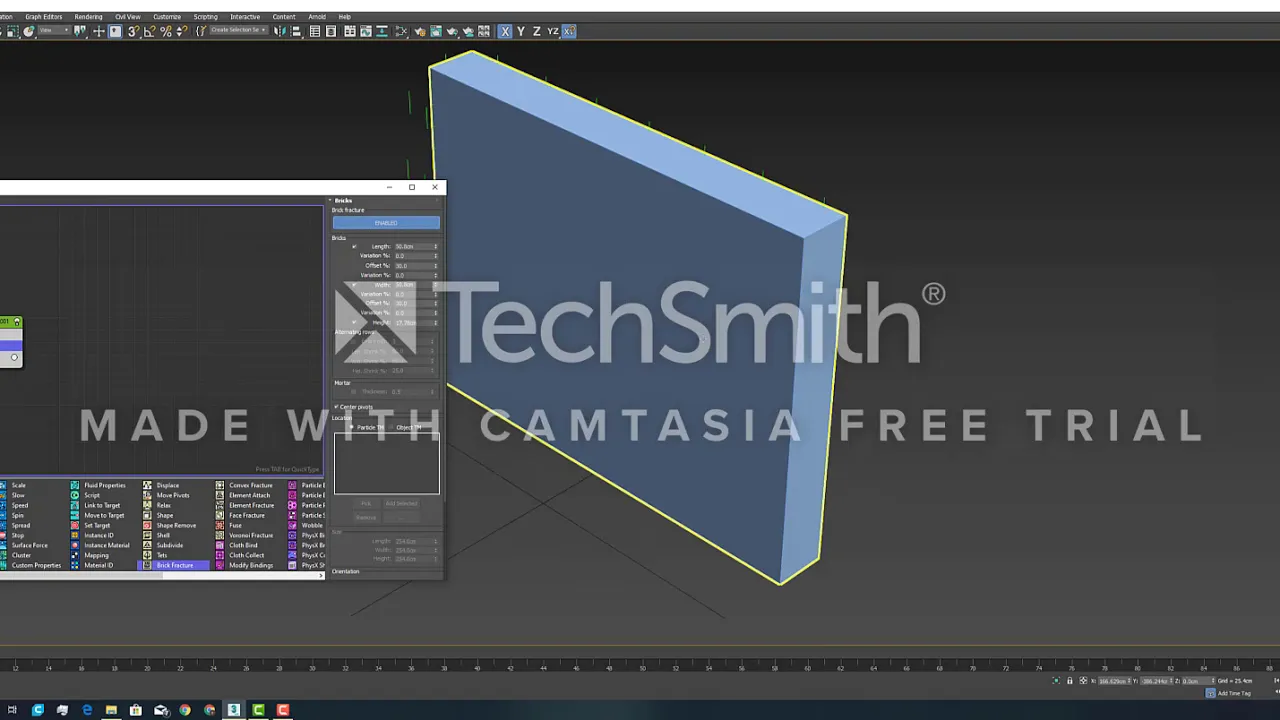Click the depot horizontal scrollbar
Screen dimensions: 1280x720
click(160, 575)
